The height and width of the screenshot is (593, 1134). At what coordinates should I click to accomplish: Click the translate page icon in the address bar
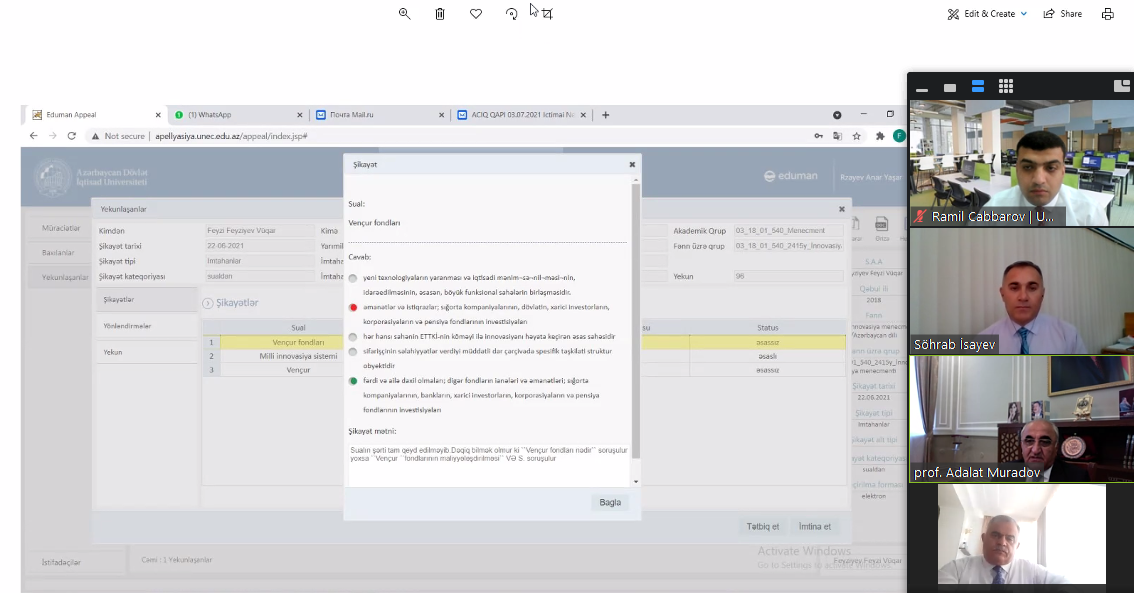[x=837, y=136]
